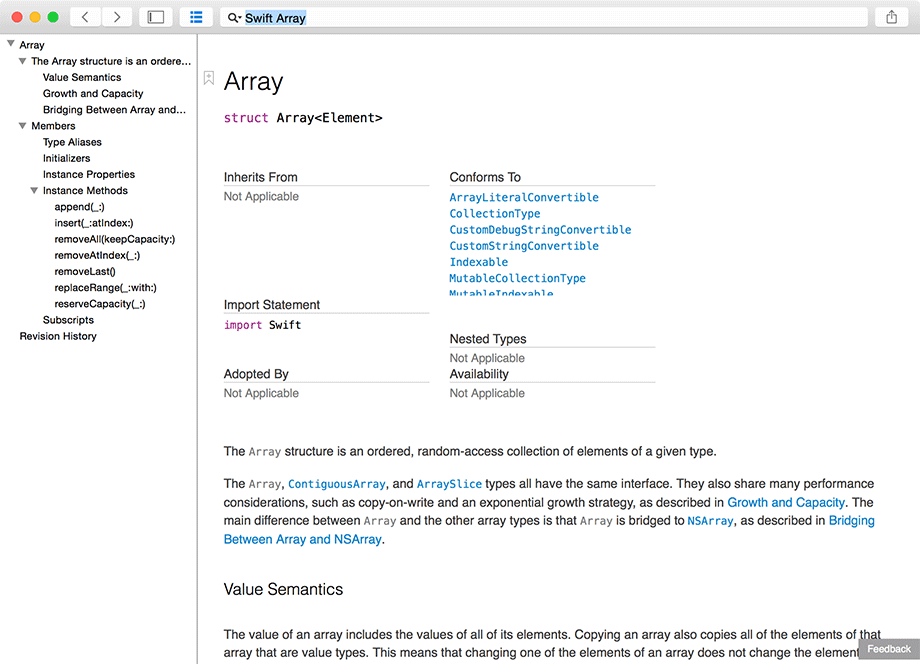This screenshot has width=920, height=664.
Task: Close the window with red button
Action: tap(17, 17)
